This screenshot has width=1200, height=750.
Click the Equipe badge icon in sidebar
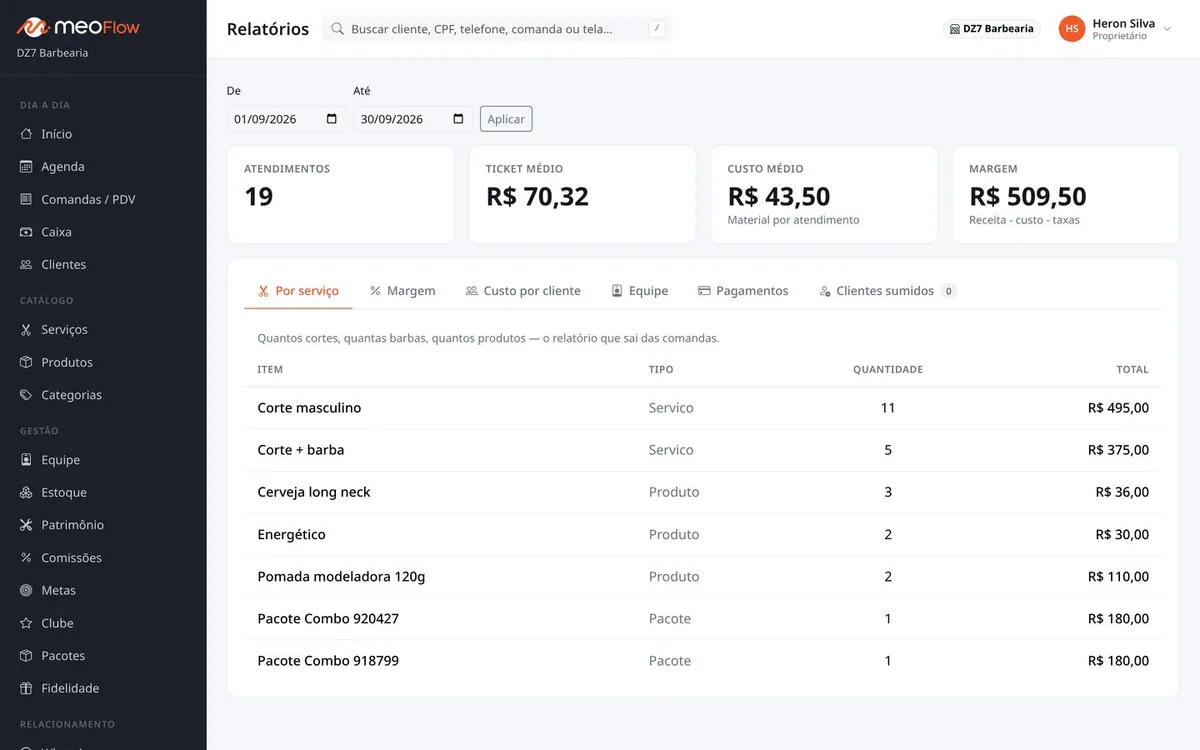pos(26,460)
